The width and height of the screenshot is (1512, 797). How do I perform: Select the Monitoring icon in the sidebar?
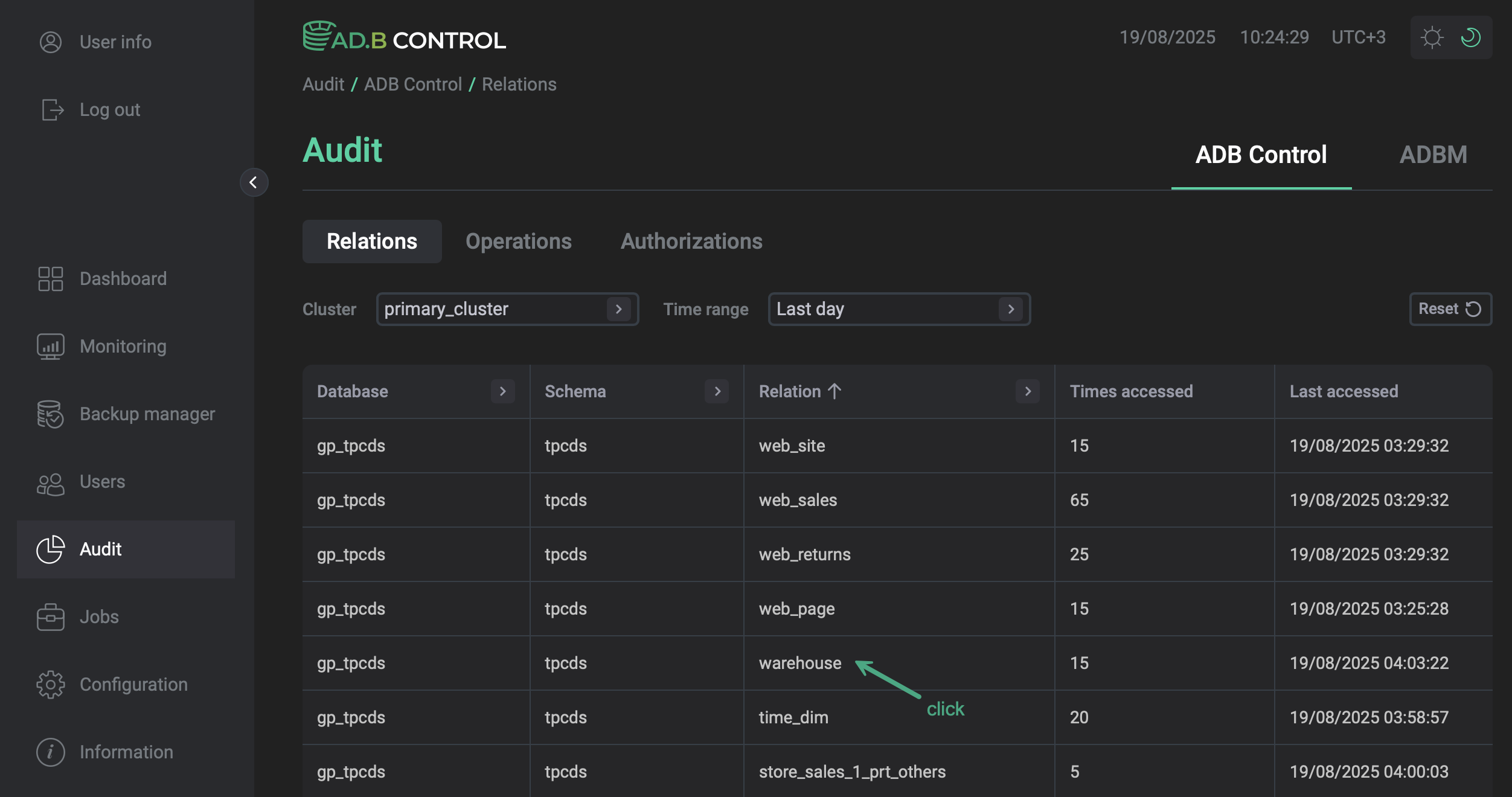click(x=51, y=346)
